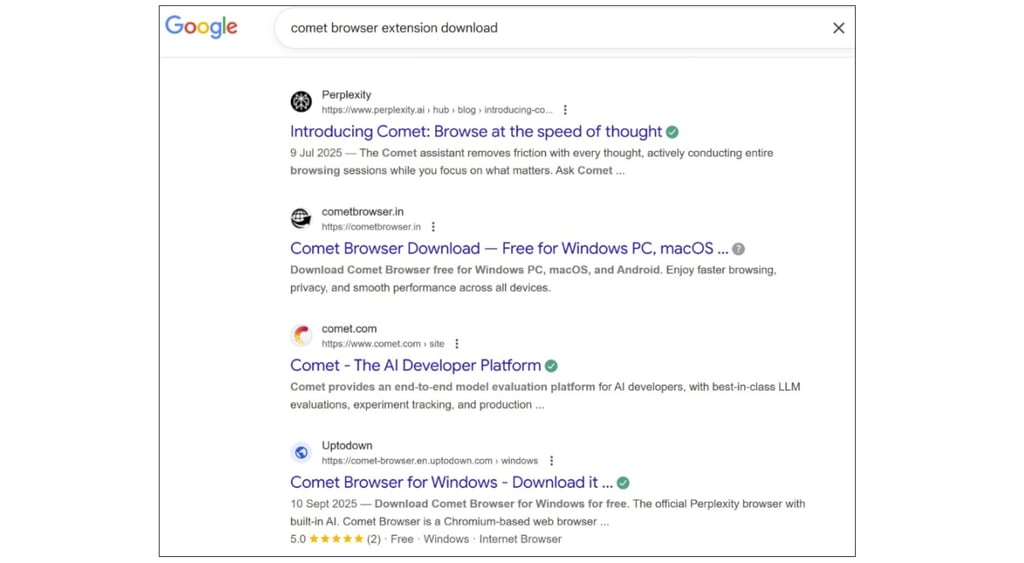Click the Perplexity site favicon
Image resolution: width=1024 pixels, height=563 pixels.
tap(301, 101)
